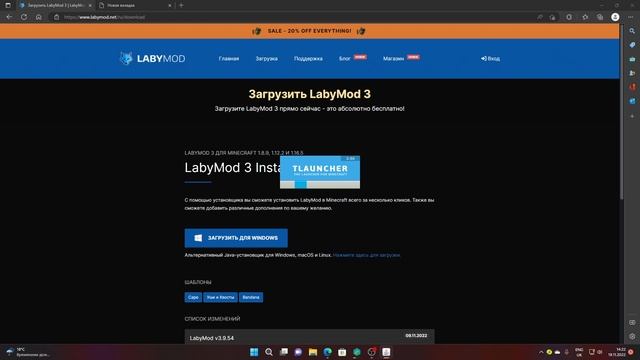Add an app to Edge sidebar plus

(x=632, y=116)
